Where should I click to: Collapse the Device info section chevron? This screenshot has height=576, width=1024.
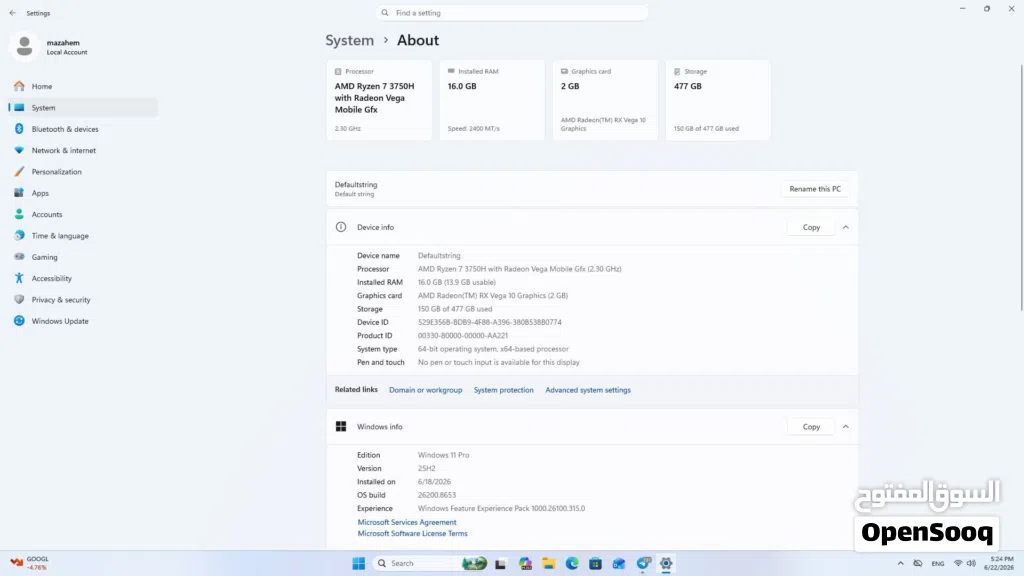coord(846,227)
